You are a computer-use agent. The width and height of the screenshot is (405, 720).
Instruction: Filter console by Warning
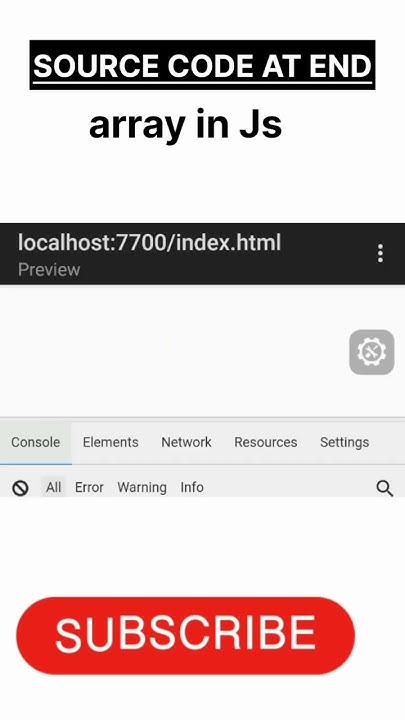[x=142, y=487]
